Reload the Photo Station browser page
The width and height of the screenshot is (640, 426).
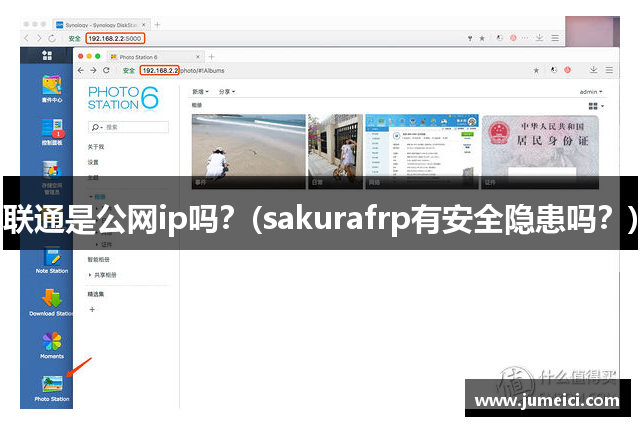pyautogui.click(x=106, y=70)
